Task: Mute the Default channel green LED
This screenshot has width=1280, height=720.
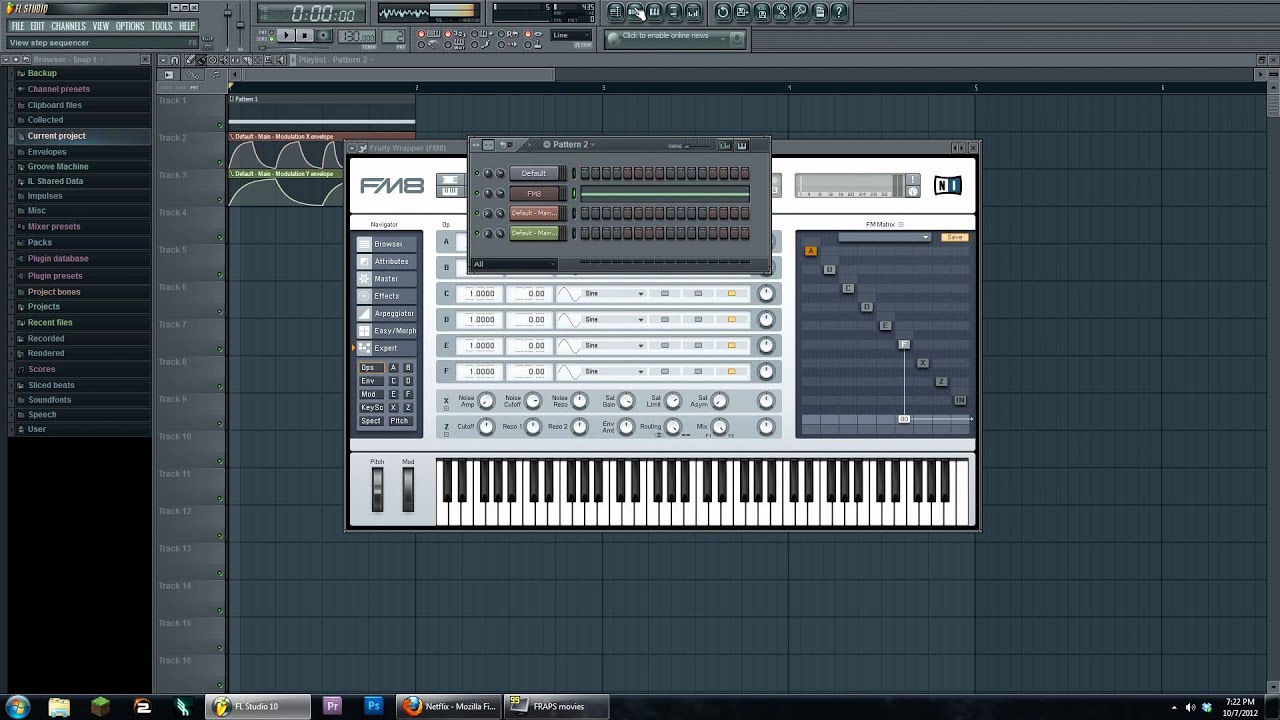Action: tap(477, 173)
